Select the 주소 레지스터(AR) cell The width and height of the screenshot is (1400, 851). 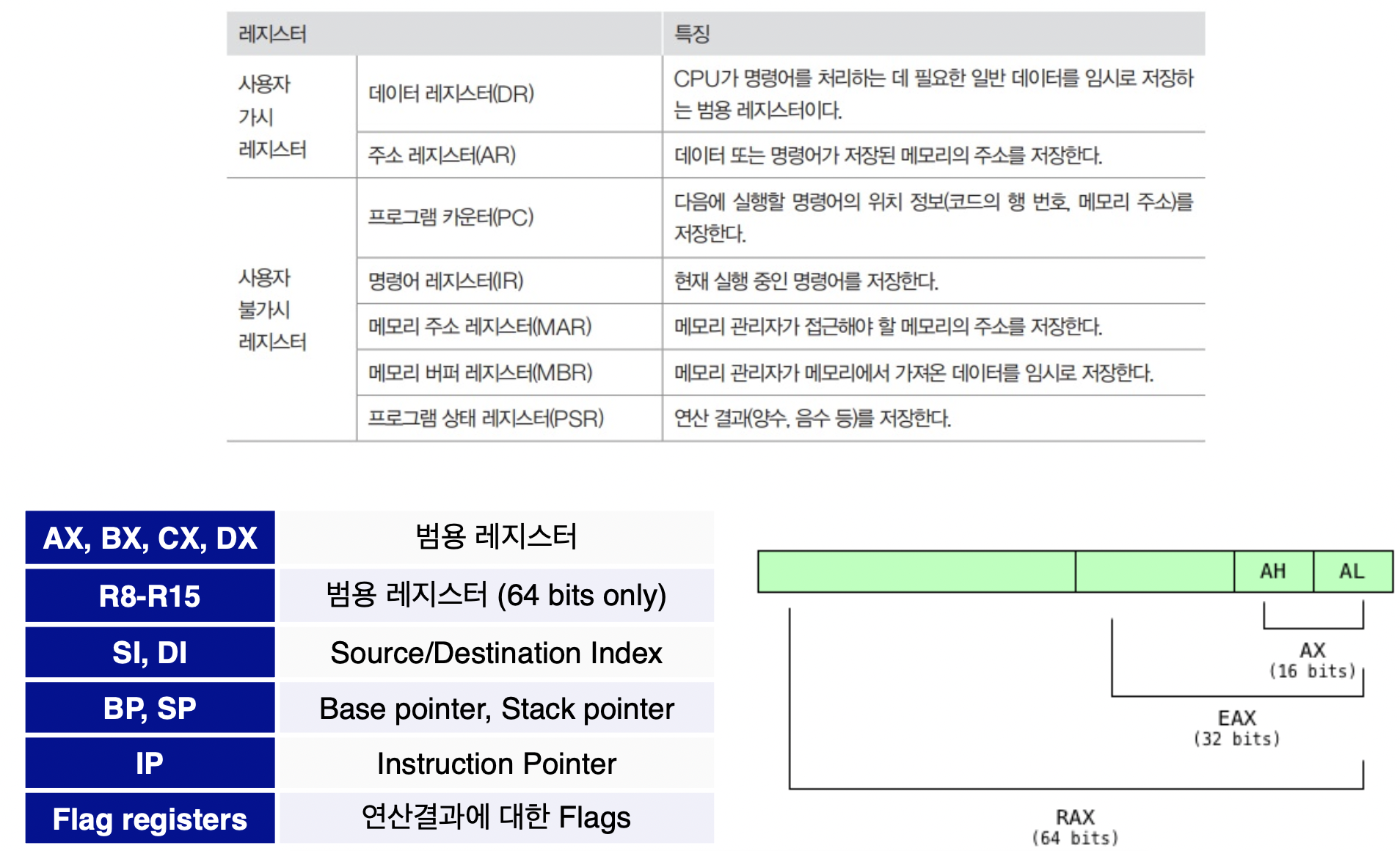coord(509,155)
